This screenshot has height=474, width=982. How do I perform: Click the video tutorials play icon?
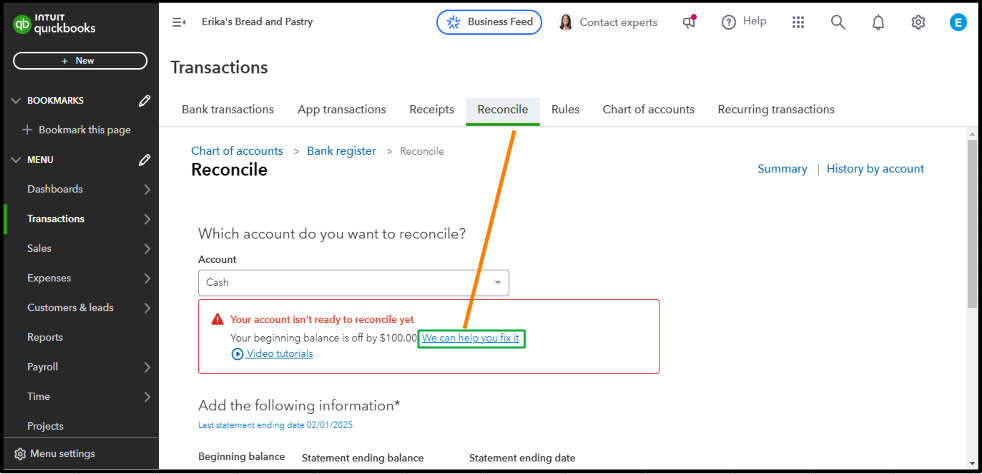click(237, 354)
